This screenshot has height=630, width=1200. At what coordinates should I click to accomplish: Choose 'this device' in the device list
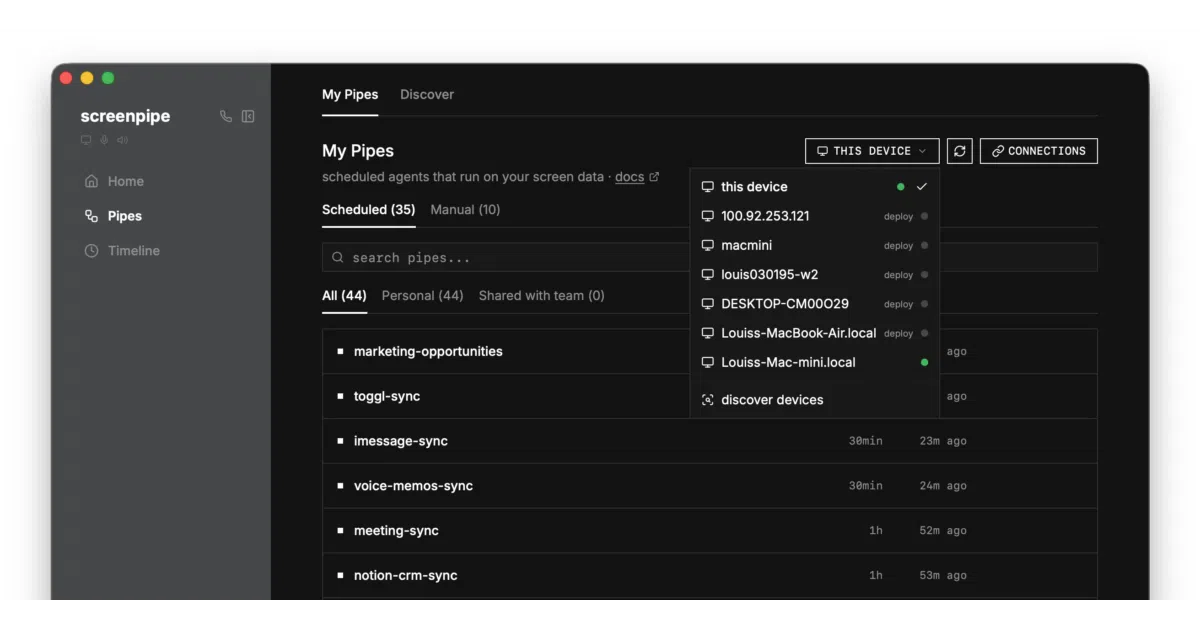814,187
